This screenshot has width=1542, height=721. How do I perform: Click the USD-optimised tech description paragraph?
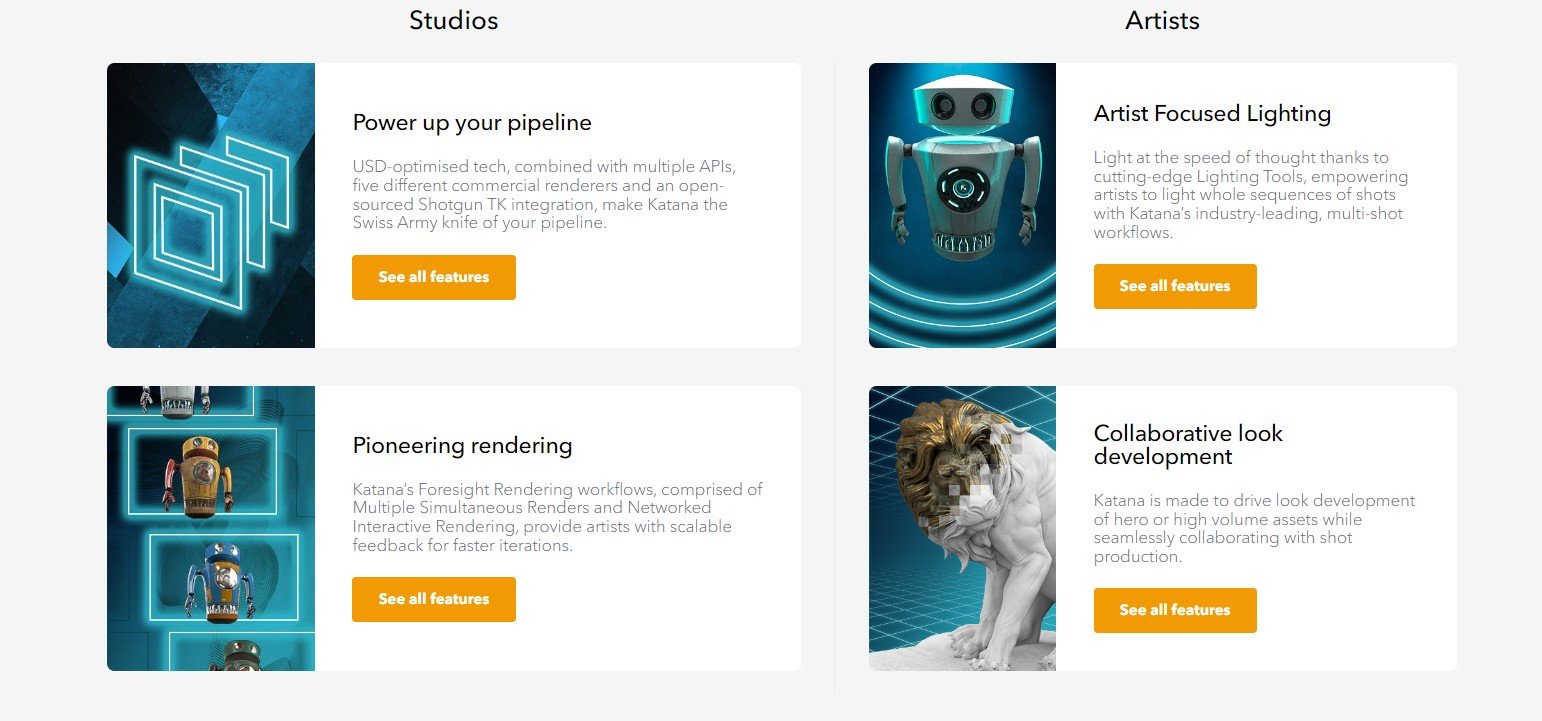coord(545,195)
